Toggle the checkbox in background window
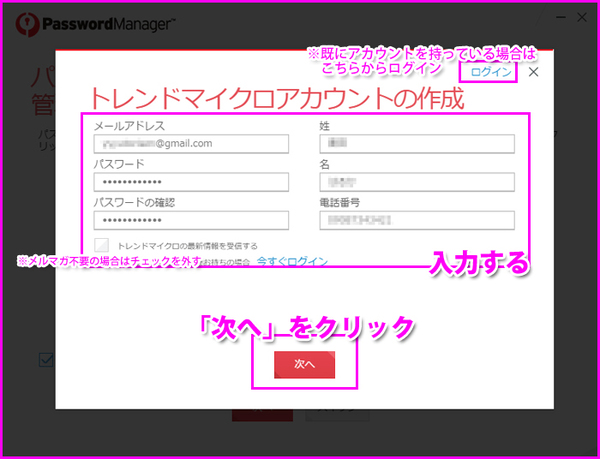 (x=47, y=360)
